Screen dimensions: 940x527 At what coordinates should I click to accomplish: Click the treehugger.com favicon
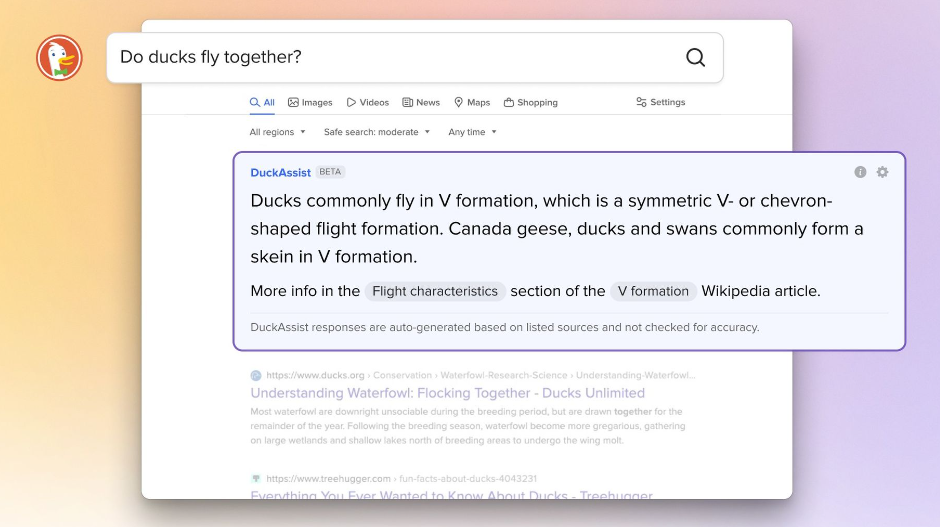pos(256,478)
